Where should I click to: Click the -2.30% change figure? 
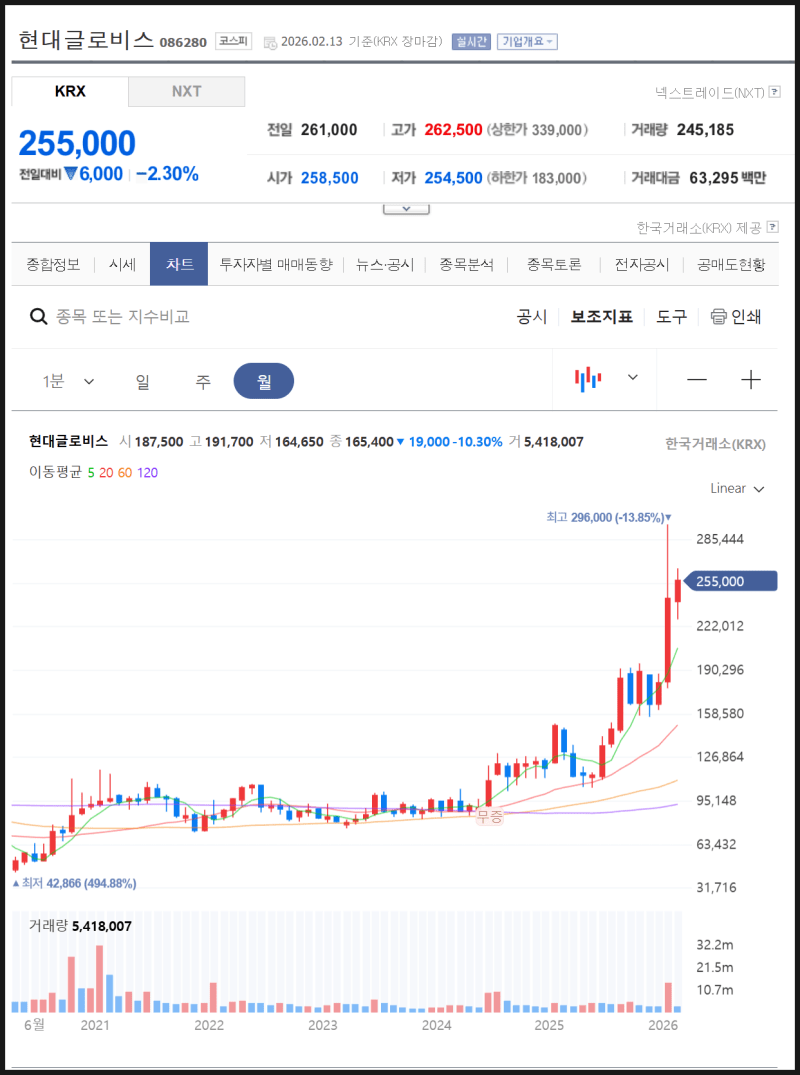tap(167, 174)
